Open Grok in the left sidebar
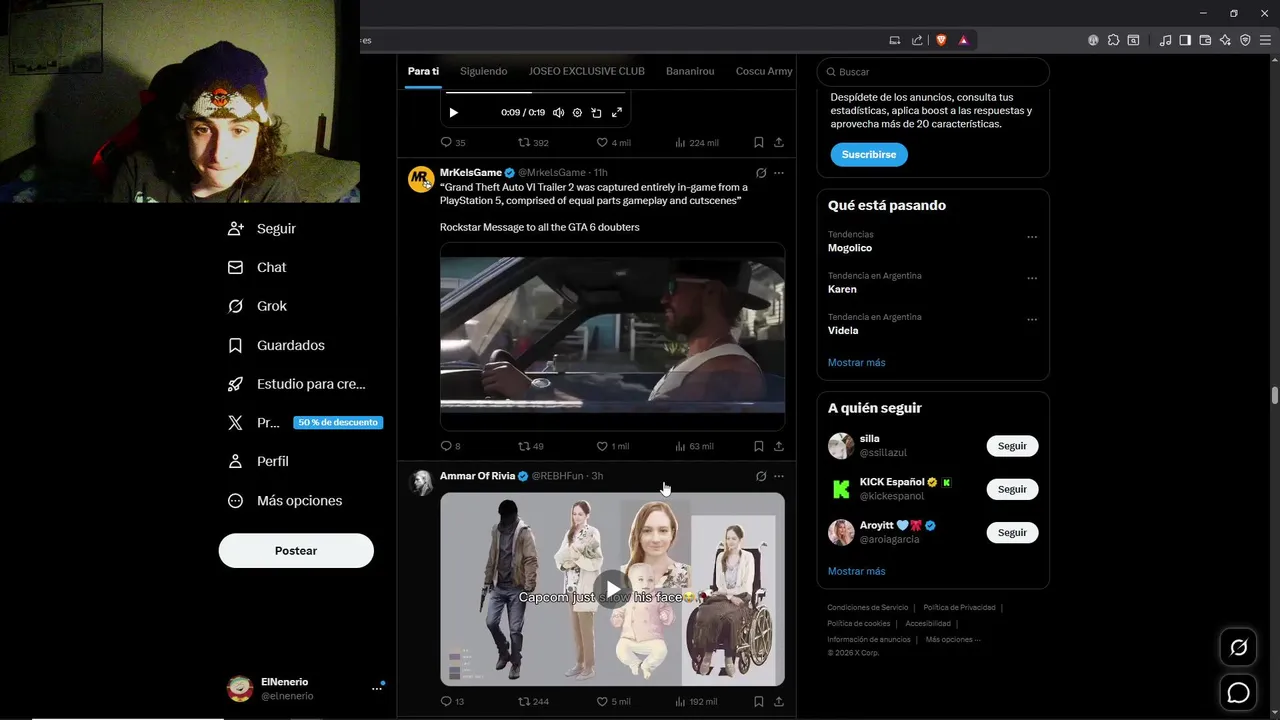This screenshot has height=720, width=1280. point(257,306)
